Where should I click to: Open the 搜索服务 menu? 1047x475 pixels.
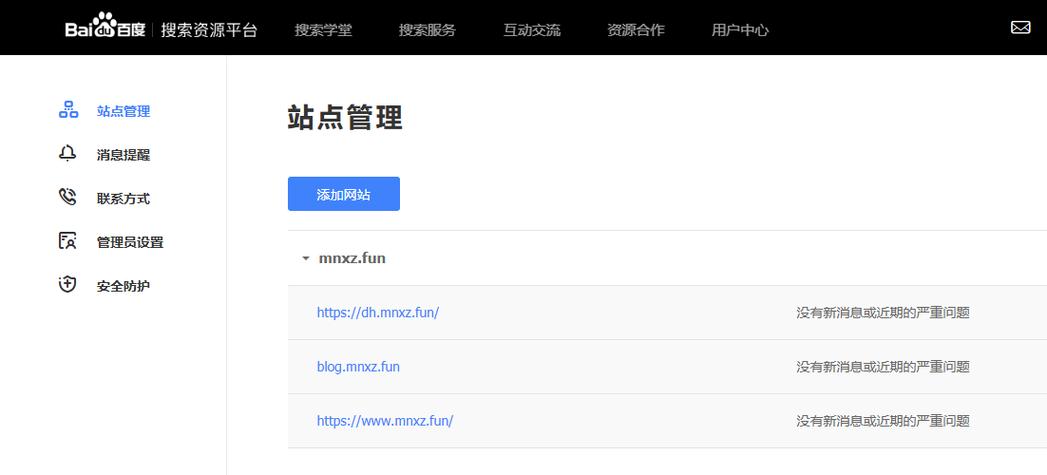point(427,30)
